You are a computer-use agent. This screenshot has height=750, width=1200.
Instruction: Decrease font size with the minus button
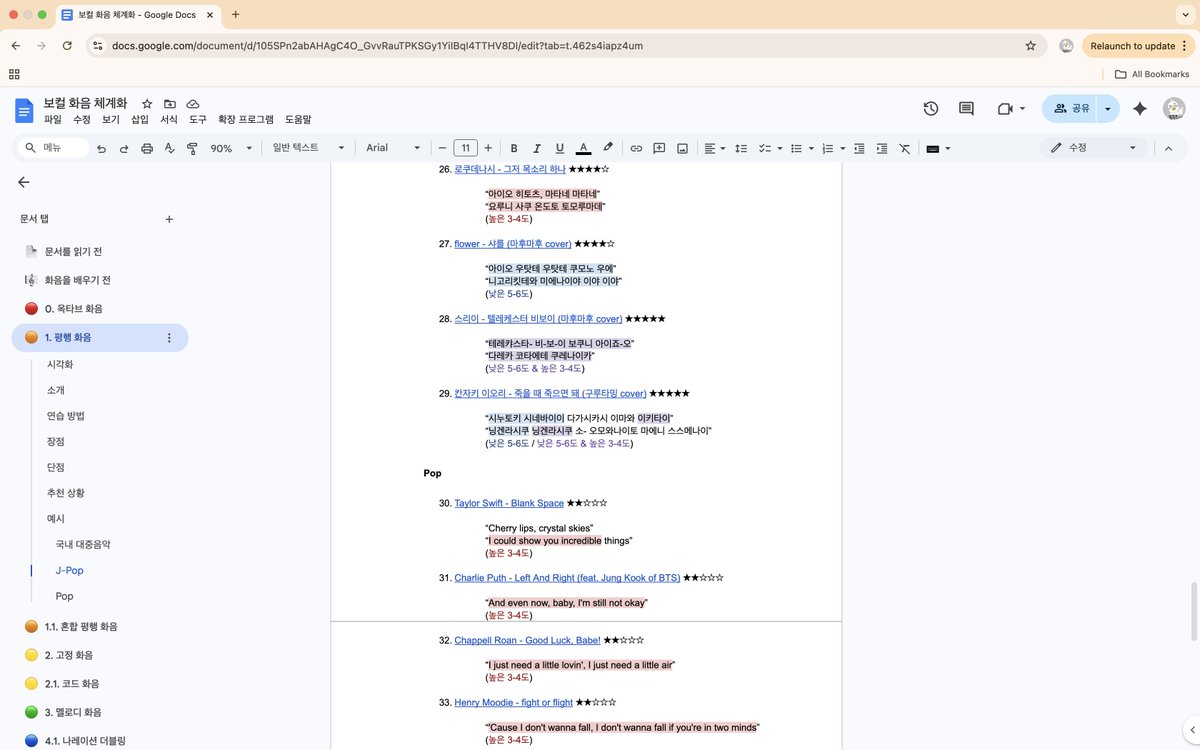pyautogui.click(x=441, y=148)
